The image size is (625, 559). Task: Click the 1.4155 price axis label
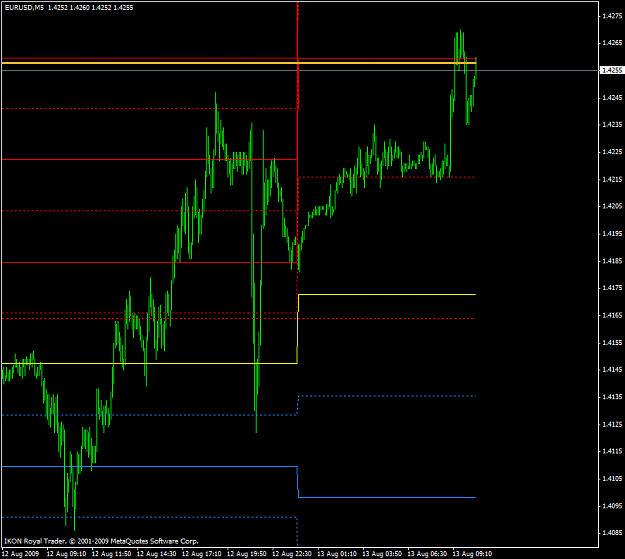pos(612,342)
